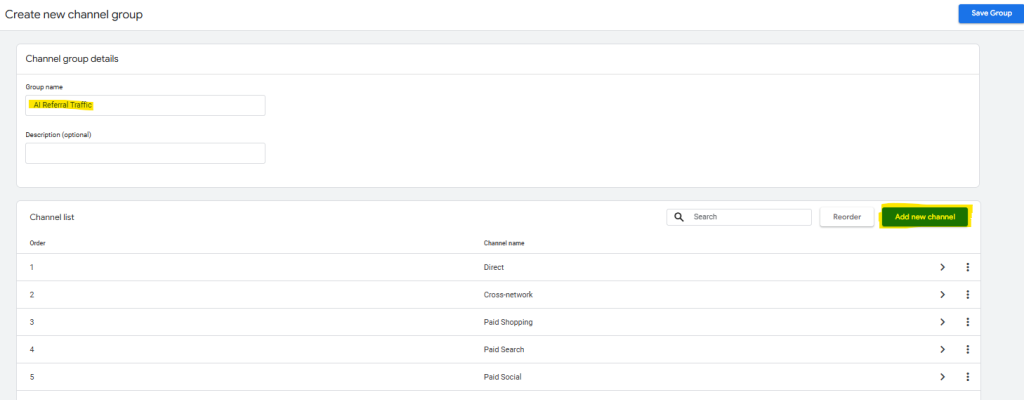Open the three-dot menu for Paid Shopping
The height and width of the screenshot is (400, 1024).
coord(967,322)
